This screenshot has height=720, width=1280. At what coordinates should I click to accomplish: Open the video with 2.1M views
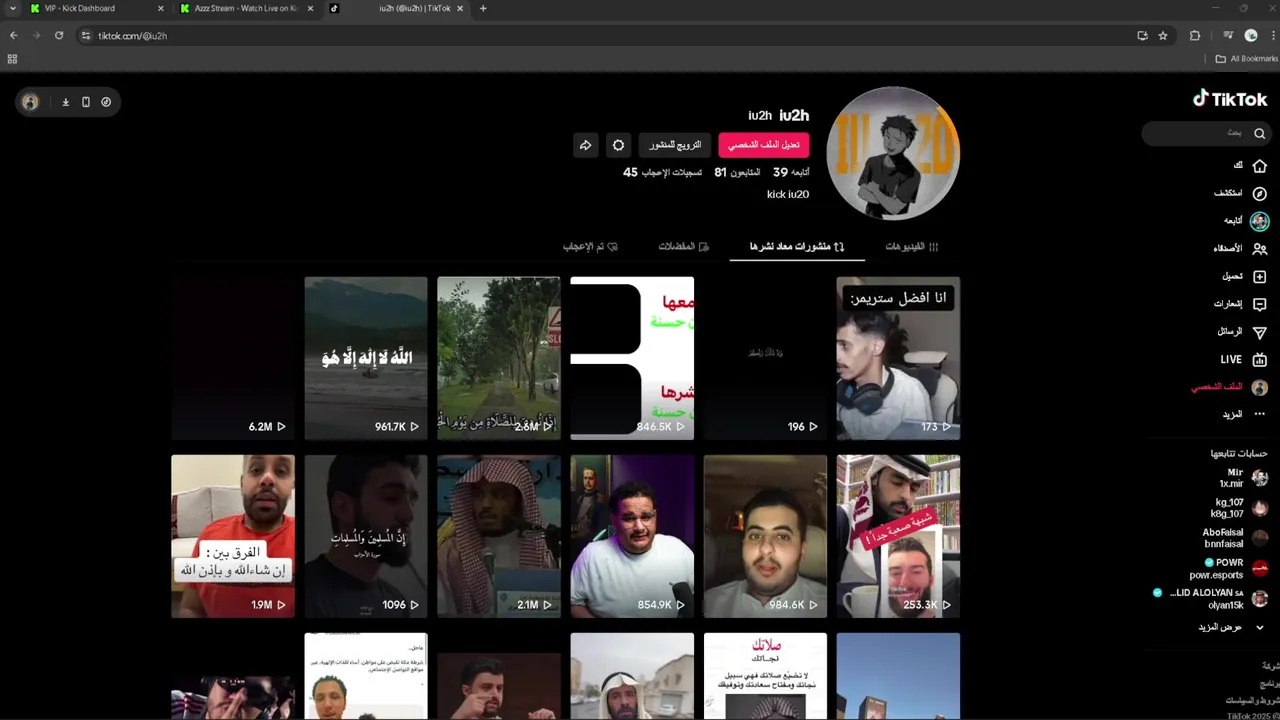tap(499, 536)
